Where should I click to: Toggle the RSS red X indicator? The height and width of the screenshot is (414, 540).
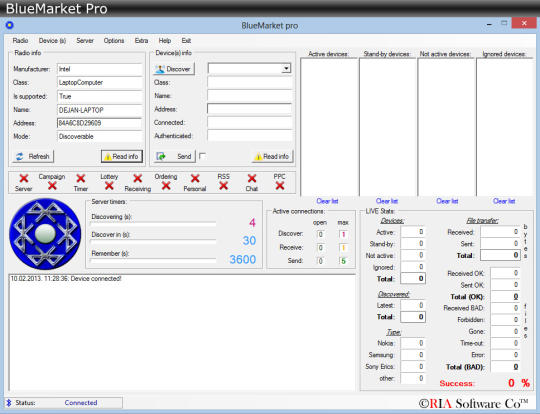click(x=224, y=186)
